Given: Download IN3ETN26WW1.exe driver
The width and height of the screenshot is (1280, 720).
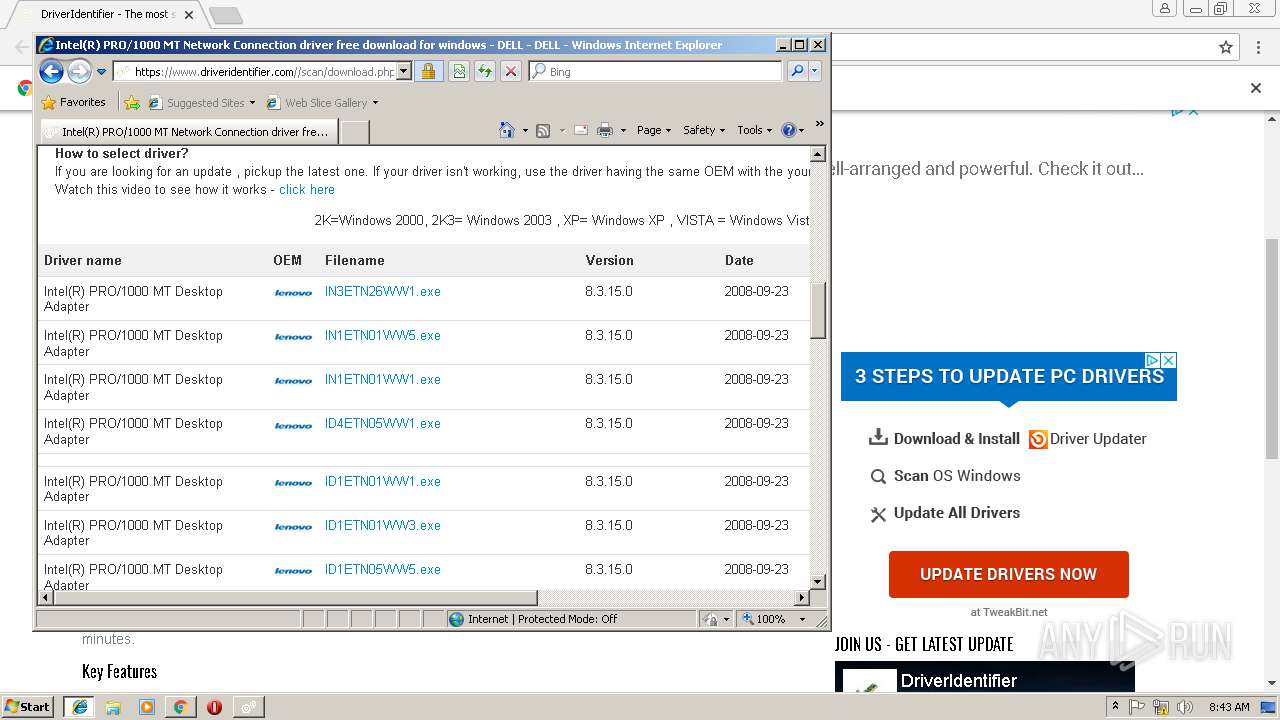Looking at the screenshot, I should [382, 291].
